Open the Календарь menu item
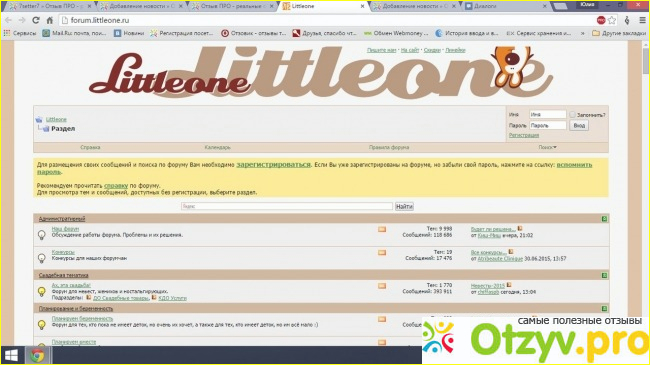The height and width of the screenshot is (365, 650). tap(217, 147)
